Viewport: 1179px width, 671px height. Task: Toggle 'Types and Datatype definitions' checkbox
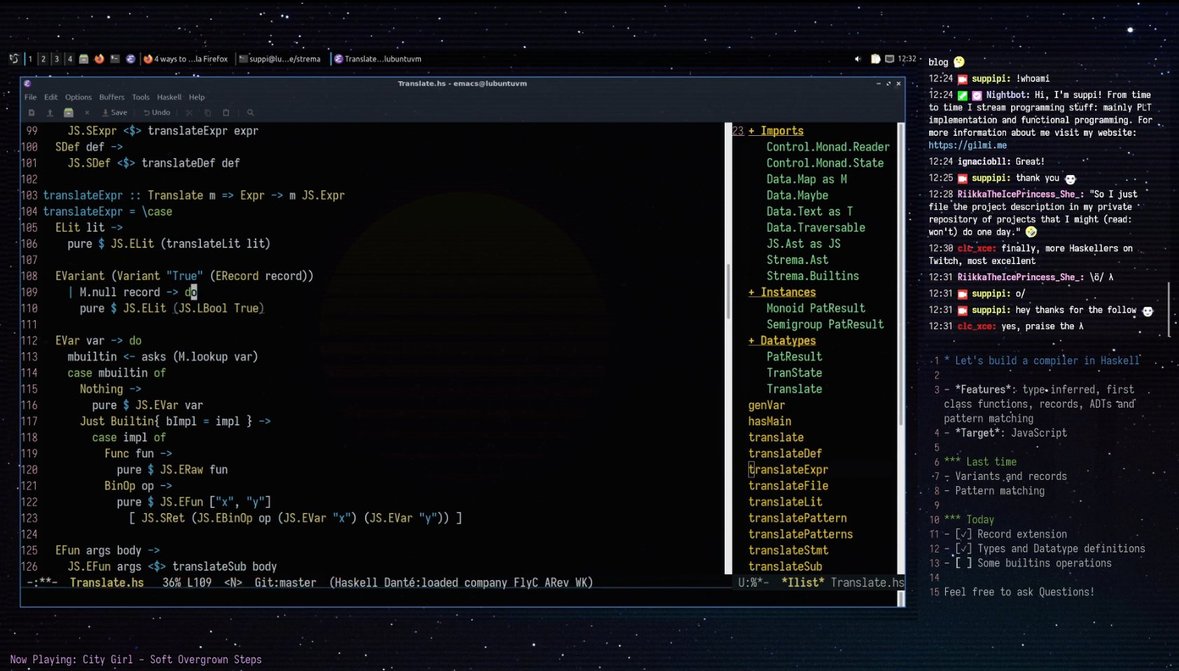[963, 548]
